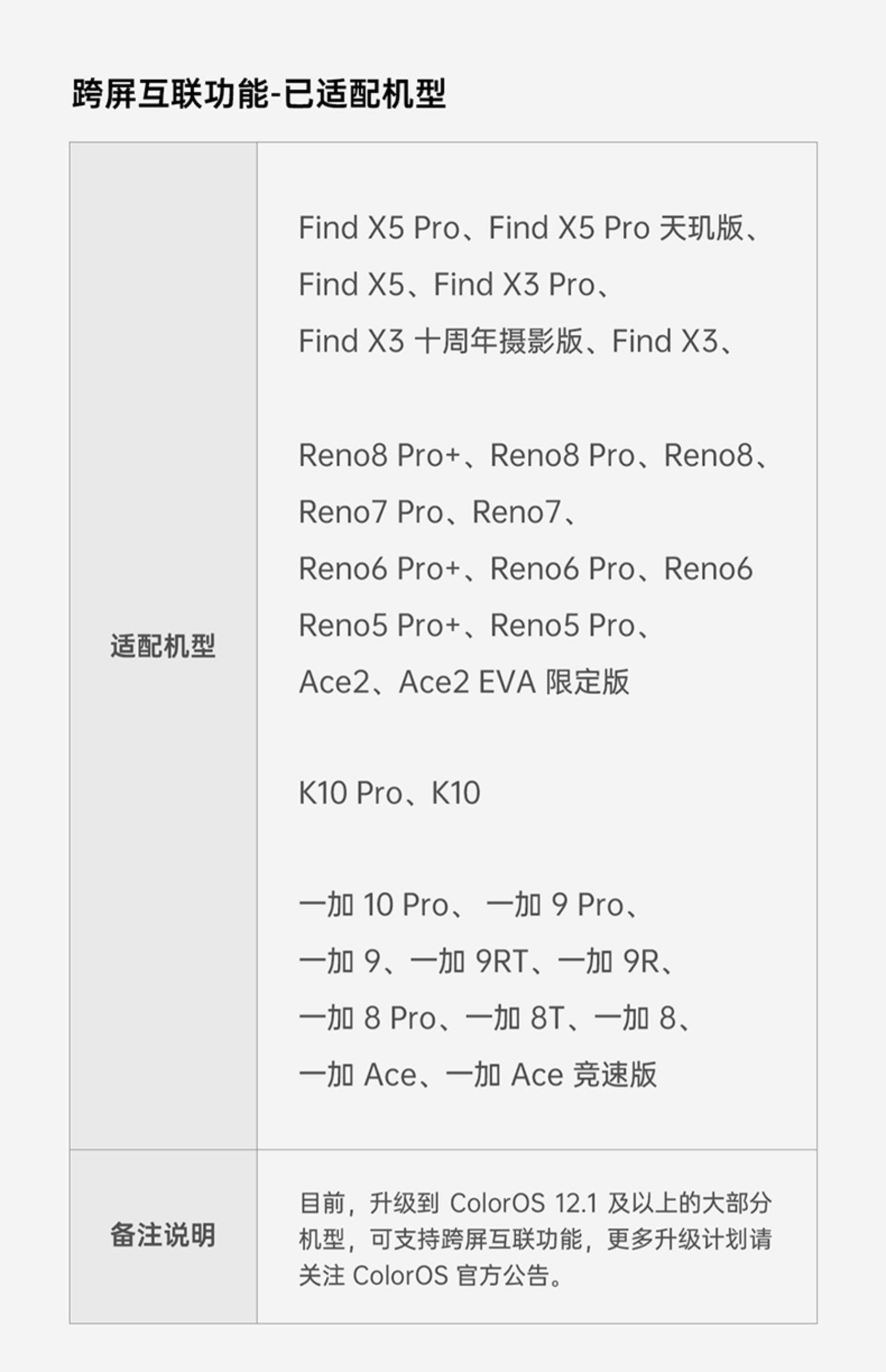886x1372 pixels.
Task: Click the 一加 8 Pro model name
Action: click(367, 1019)
